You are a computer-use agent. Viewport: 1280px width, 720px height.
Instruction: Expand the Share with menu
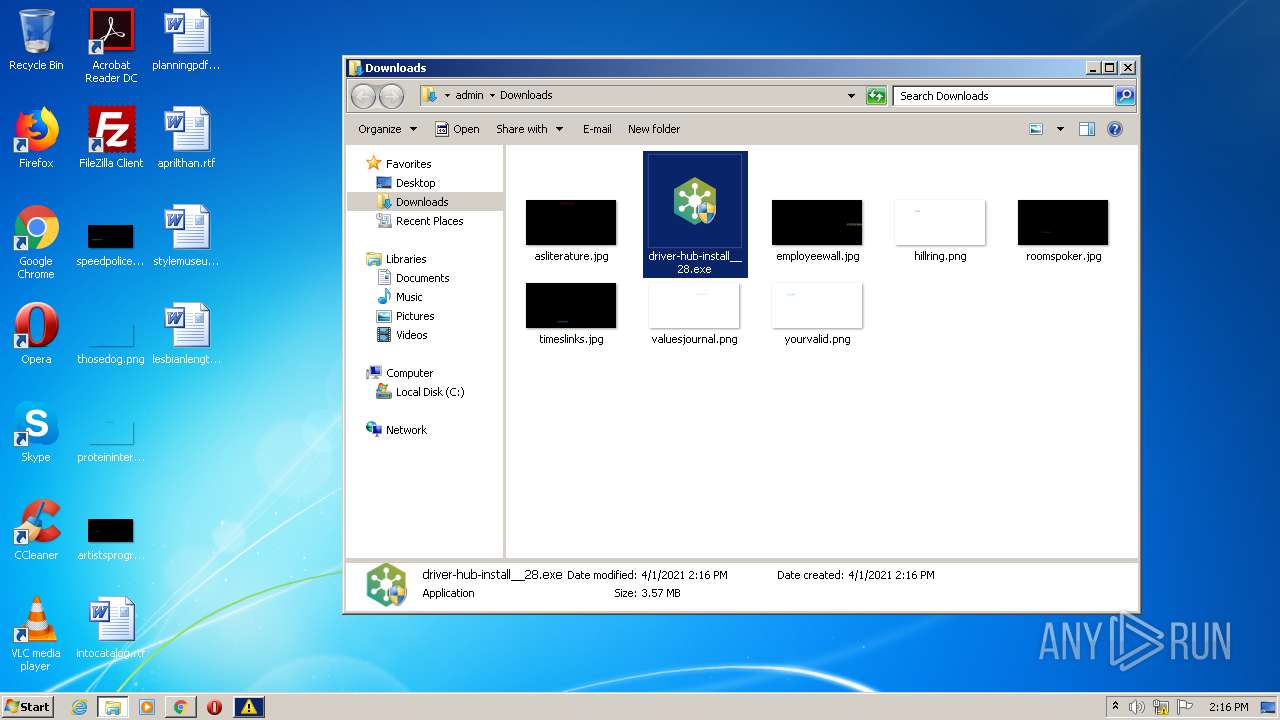coord(530,129)
